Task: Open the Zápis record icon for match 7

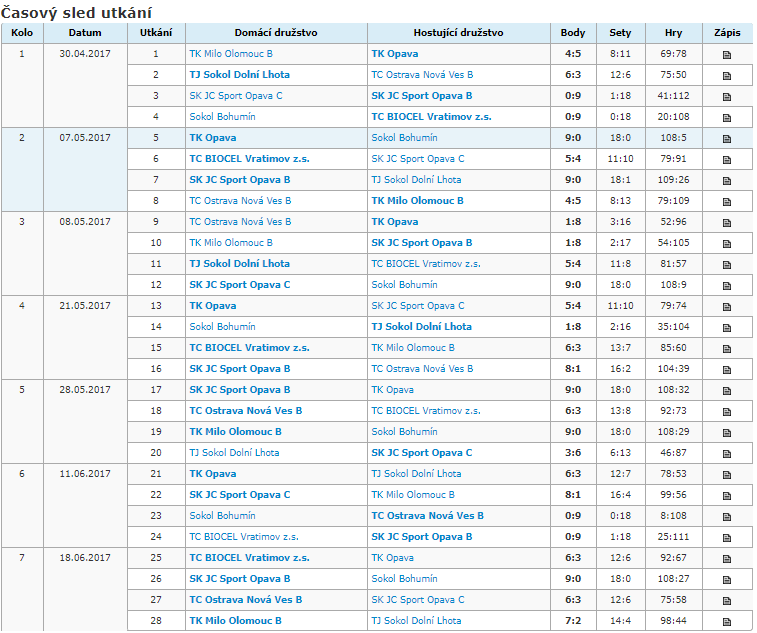Action: [x=727, y=181]
